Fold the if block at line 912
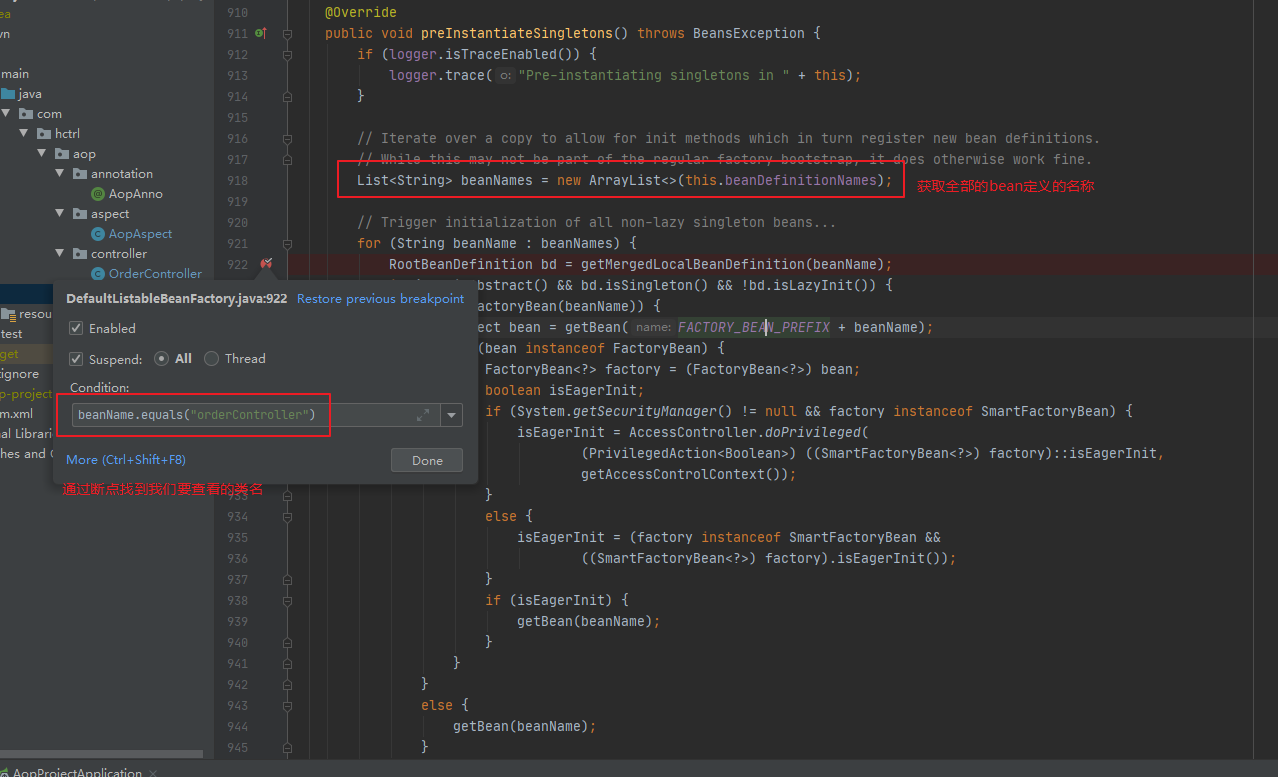This screenshot has height=777, width=1278. click(x=288, y=54)
